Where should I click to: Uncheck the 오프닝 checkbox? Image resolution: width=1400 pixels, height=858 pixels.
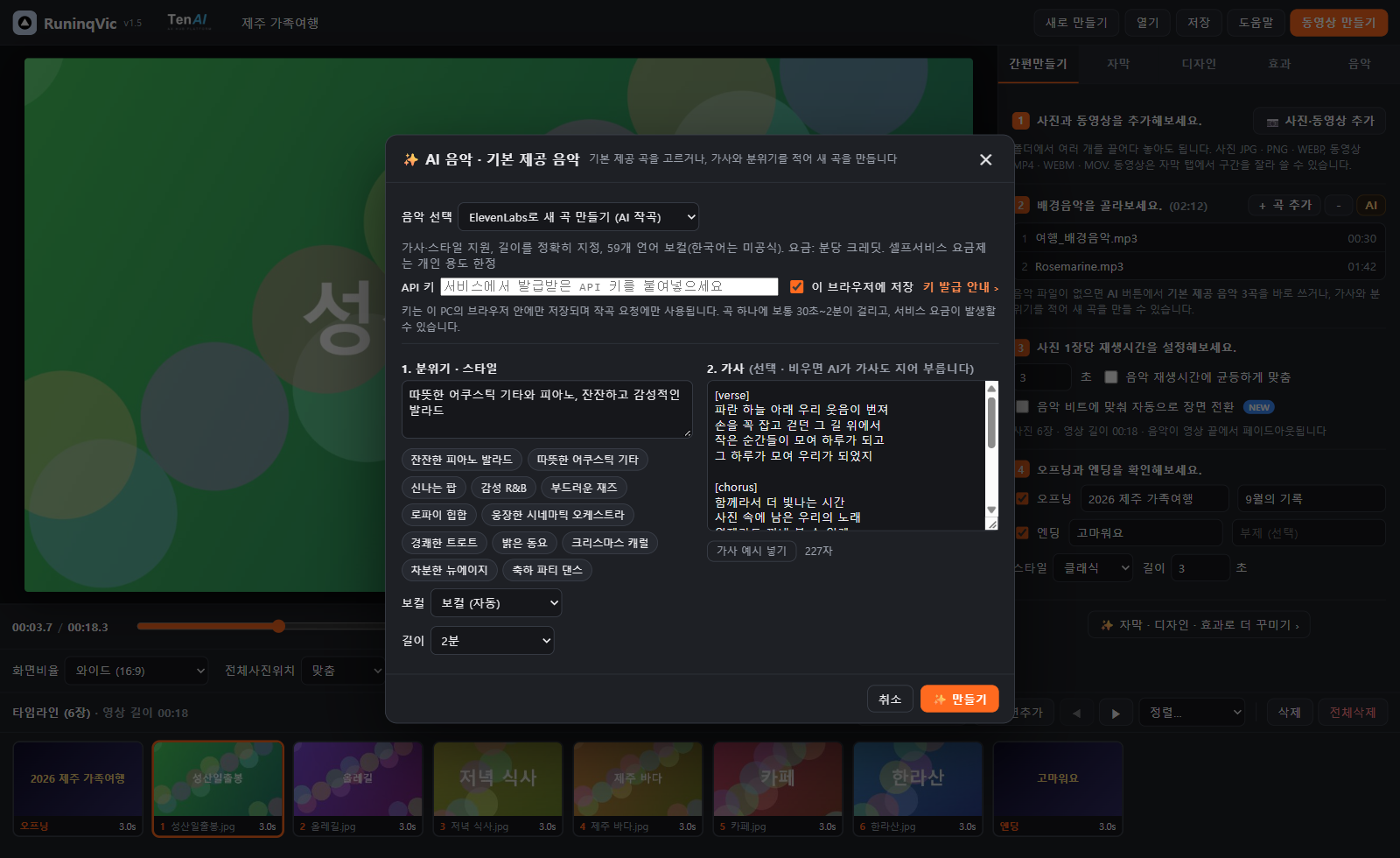click(x=1022, y=498)
